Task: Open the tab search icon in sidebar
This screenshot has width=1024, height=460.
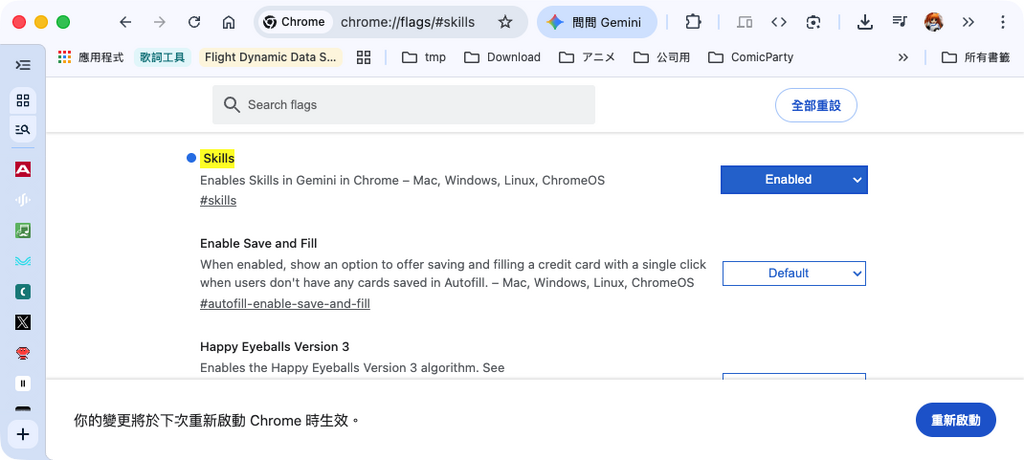Action: click(22, 129)
